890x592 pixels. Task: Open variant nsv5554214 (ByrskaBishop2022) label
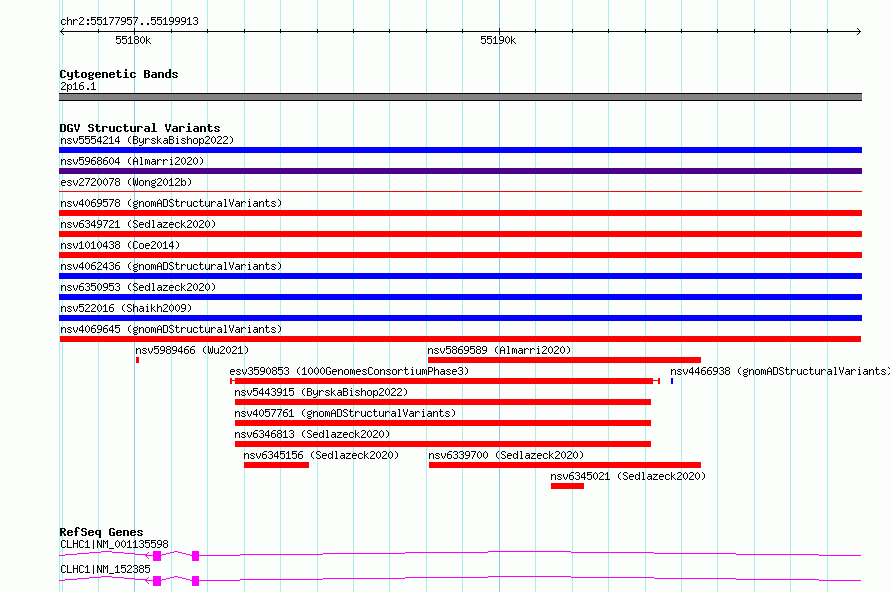click(147, 140)
